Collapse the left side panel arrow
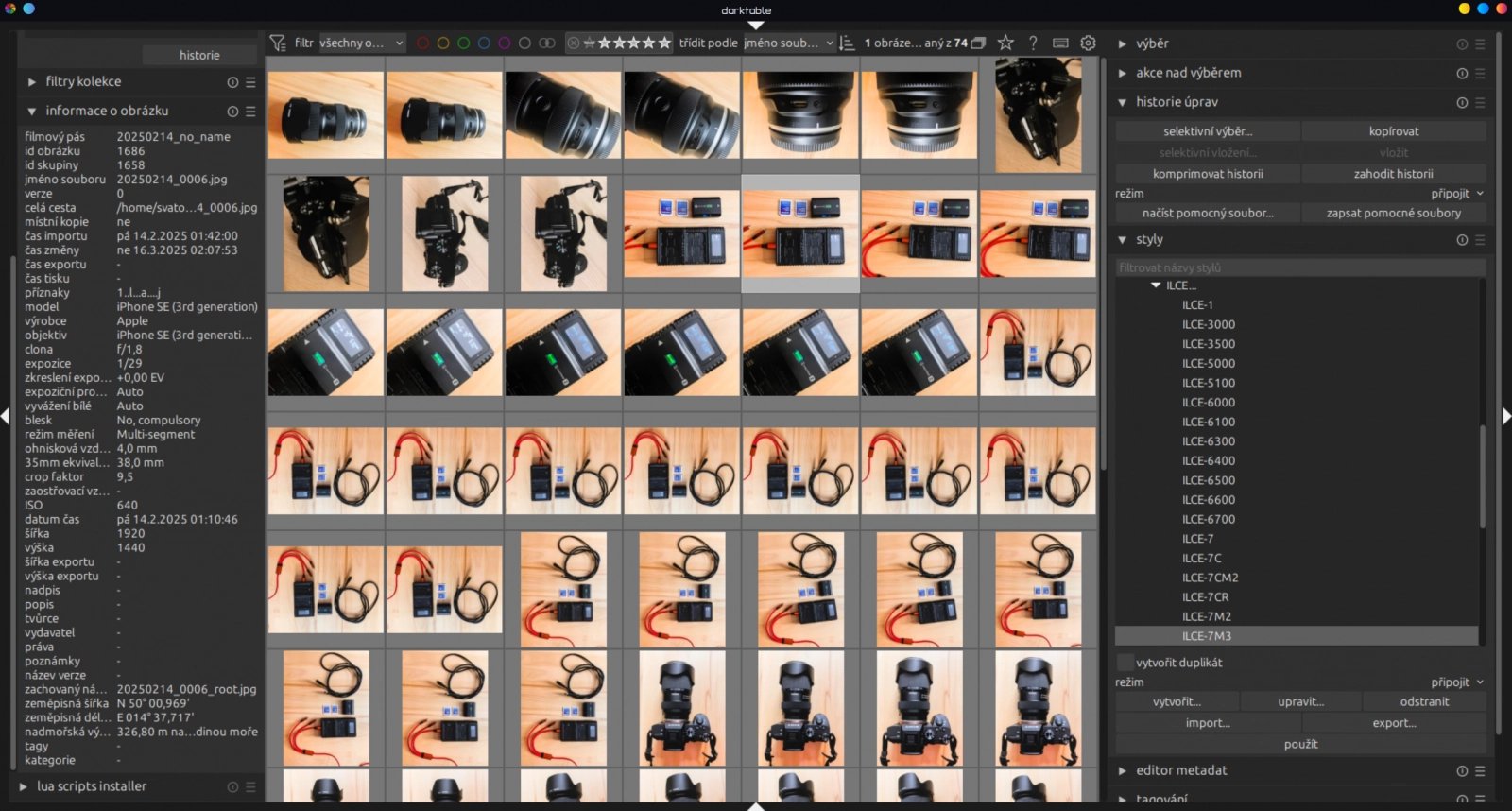This screenshot has width=1512, height=811. click(x=5, y=415)
